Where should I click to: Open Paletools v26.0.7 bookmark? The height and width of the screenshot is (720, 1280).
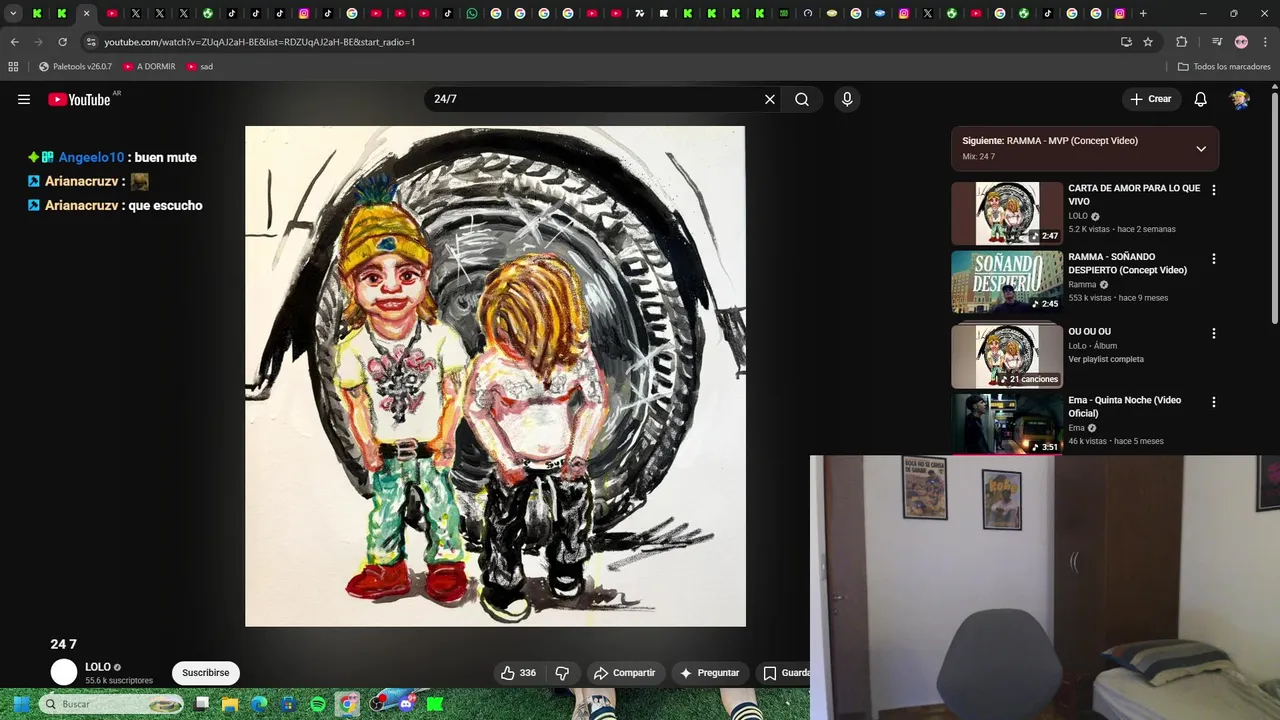[x=75, y=67]
